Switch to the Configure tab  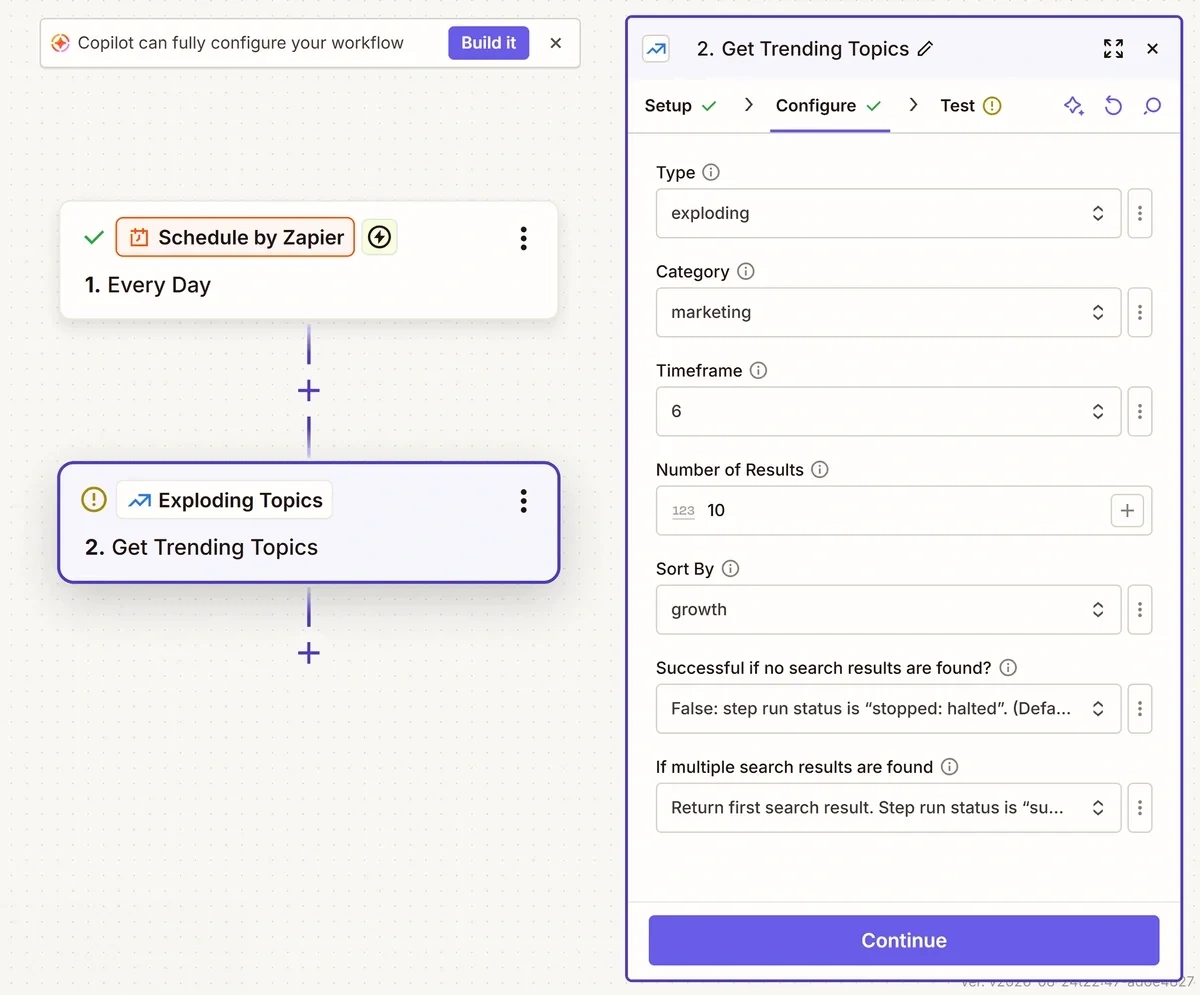pyautogui.click(x=829, y=106)
